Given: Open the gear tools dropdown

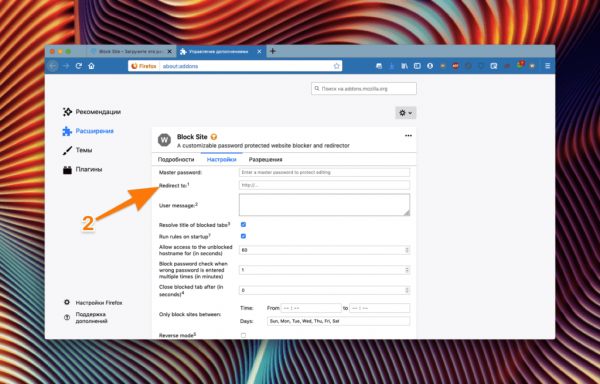Looking at the screenshot, I should 406,113.
